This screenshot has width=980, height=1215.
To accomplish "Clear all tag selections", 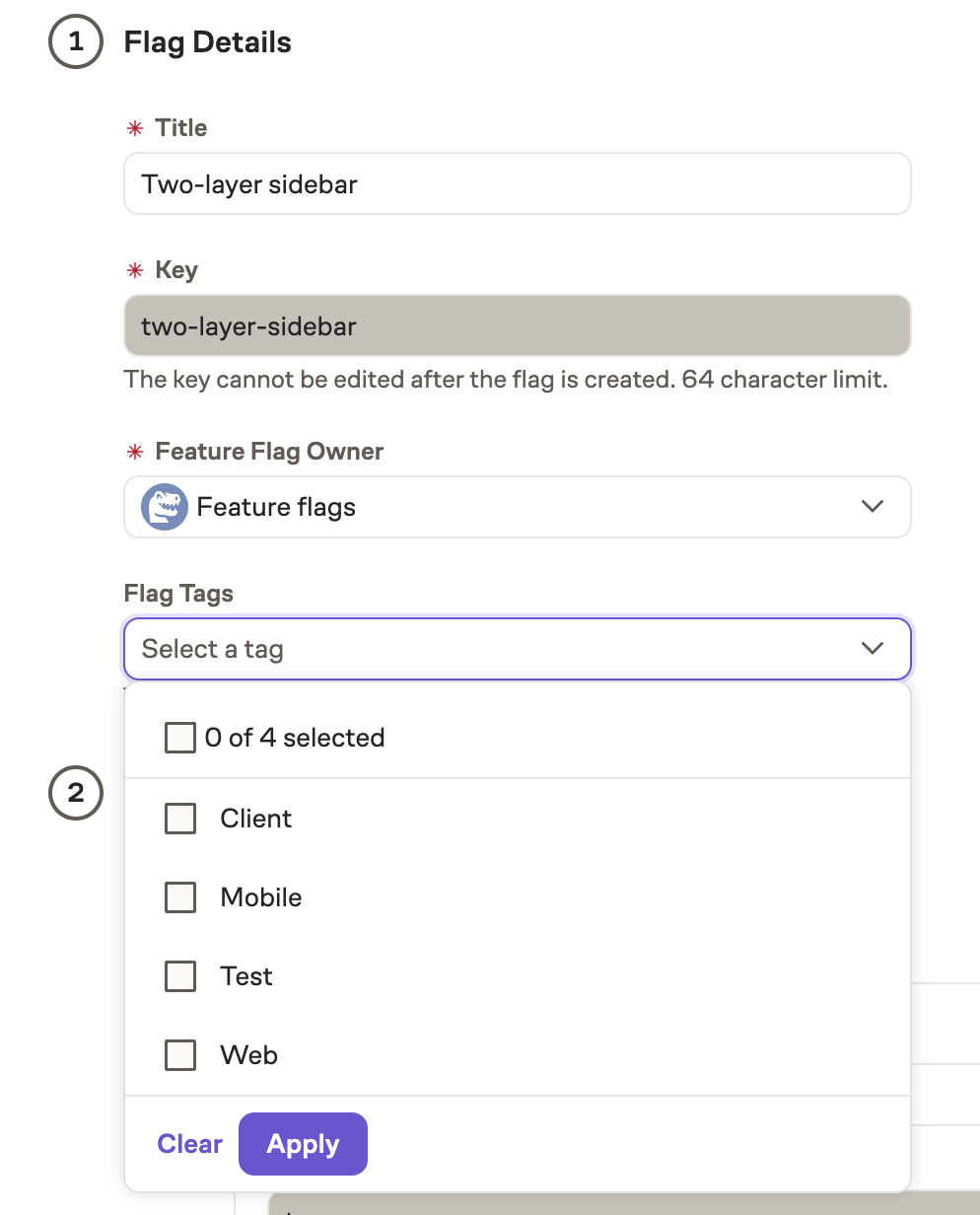I will [189, 1143].
